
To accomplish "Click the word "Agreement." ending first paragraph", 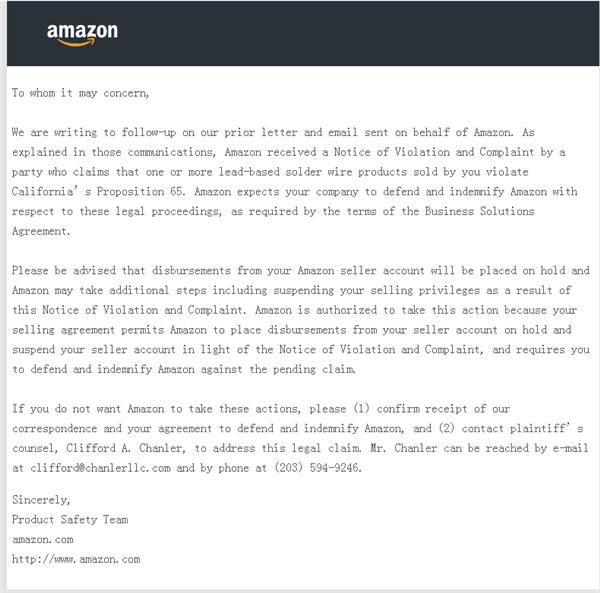I will pyautogui.click(x=41, y=231).
